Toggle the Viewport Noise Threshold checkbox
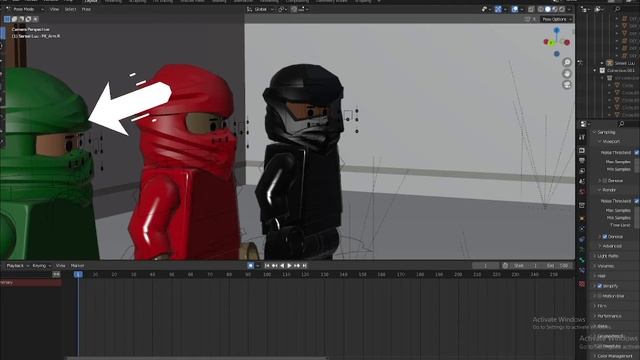 click(637, 152)
